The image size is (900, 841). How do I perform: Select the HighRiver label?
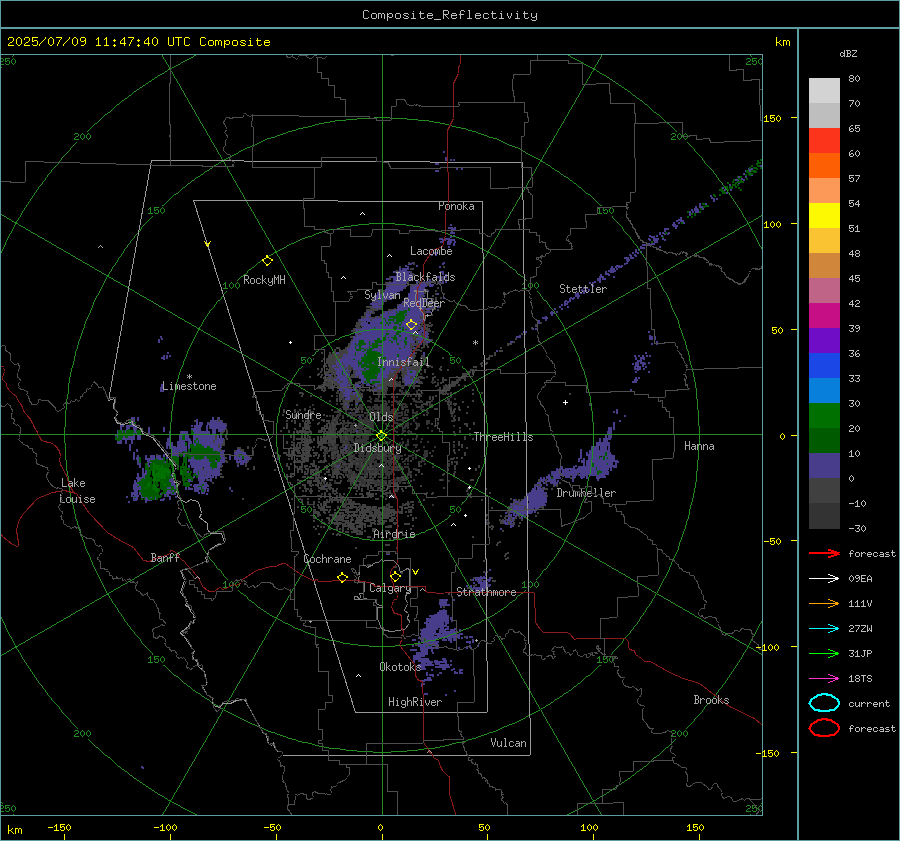click(x=415, y=702)
